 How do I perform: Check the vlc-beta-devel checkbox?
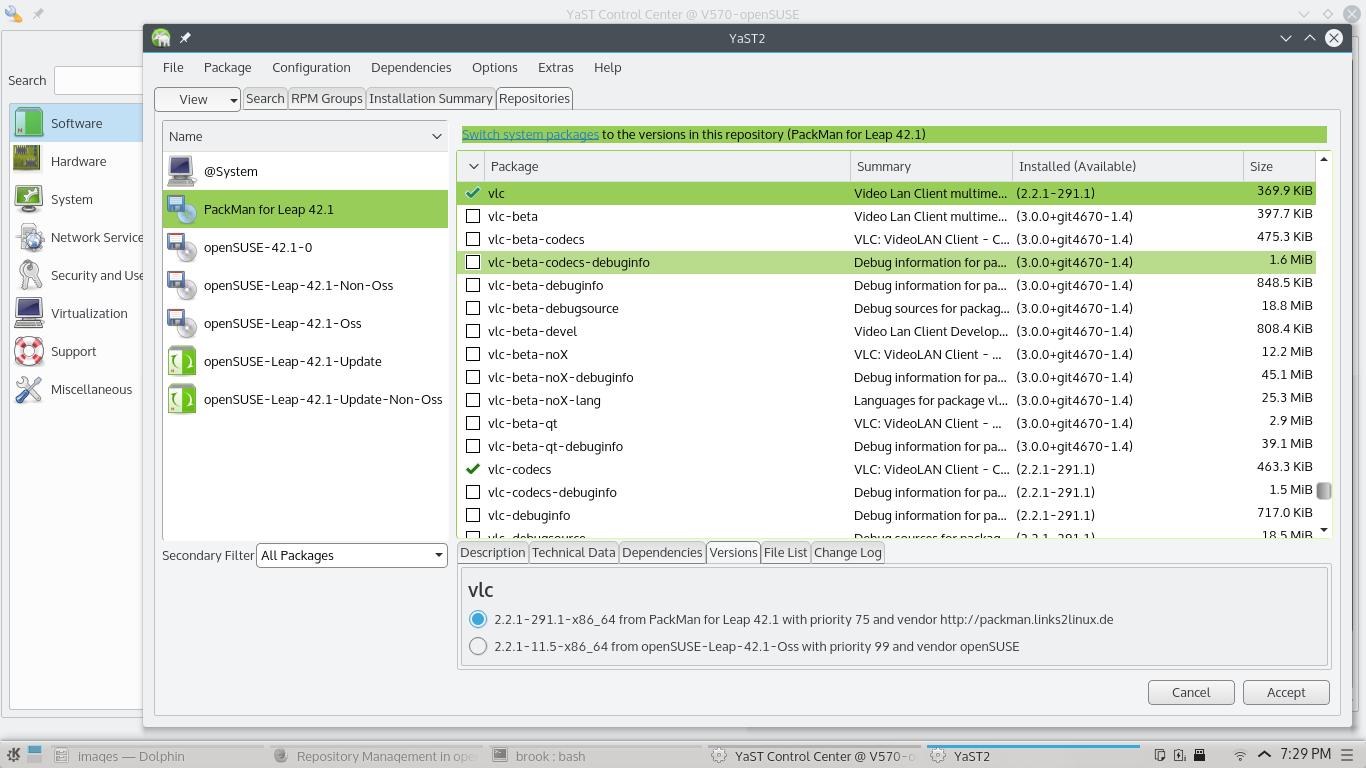[473, 331]
